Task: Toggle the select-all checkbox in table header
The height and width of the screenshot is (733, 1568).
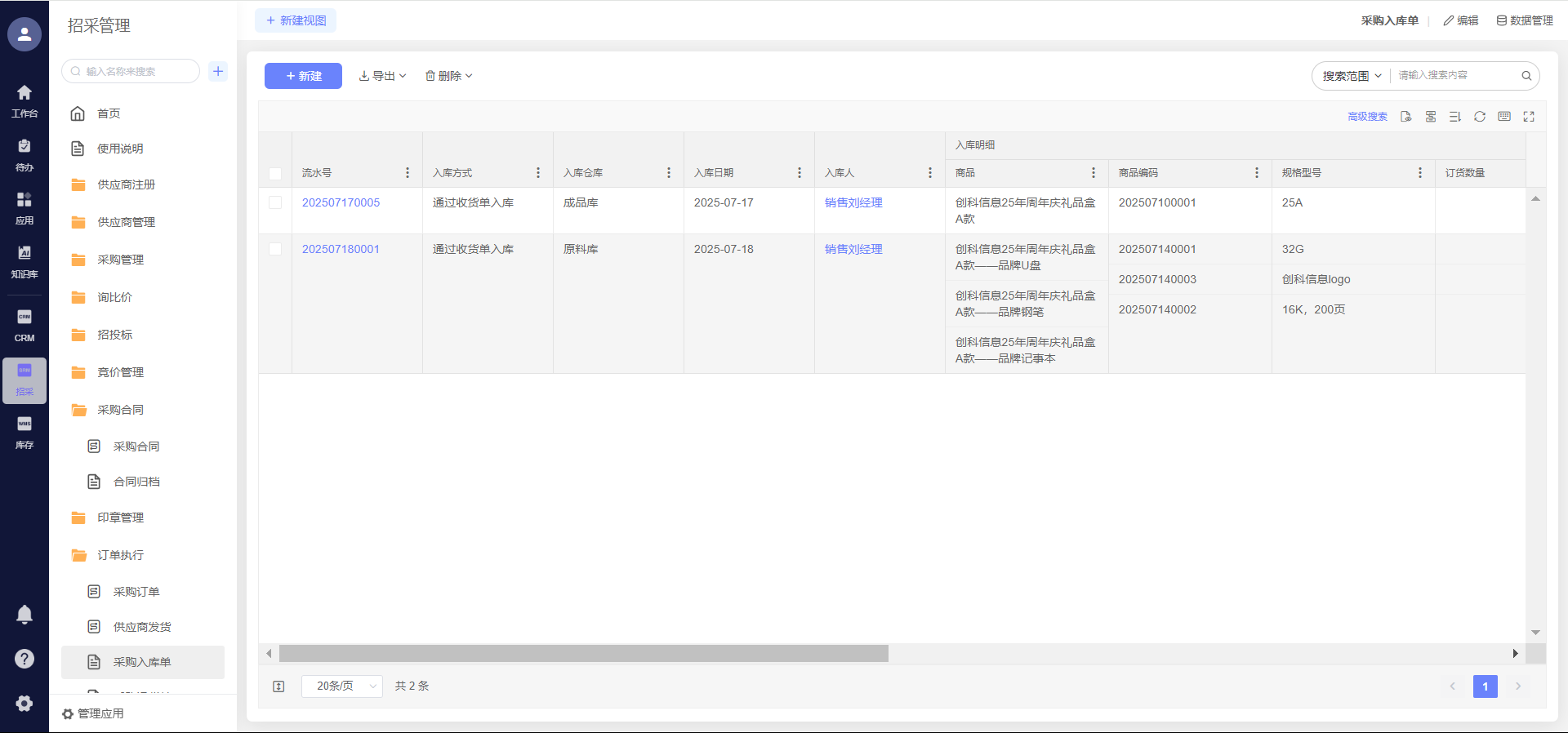Action: [275, 173]
